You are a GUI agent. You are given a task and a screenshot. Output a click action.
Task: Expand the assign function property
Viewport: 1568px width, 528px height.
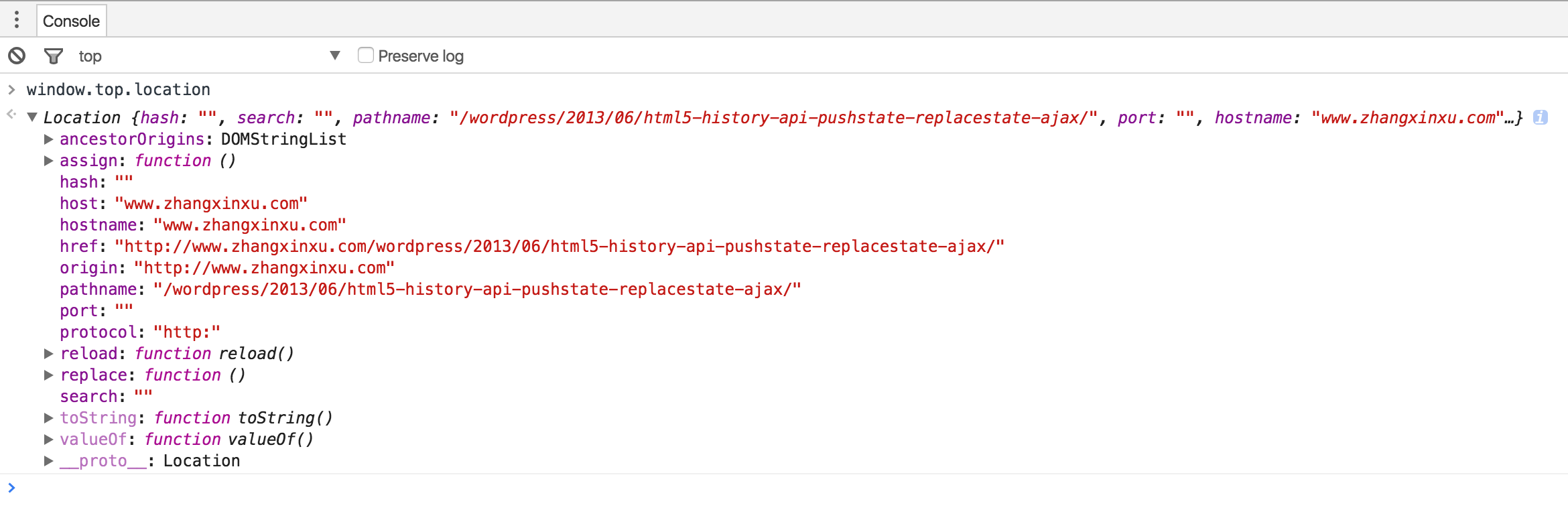click(x=48, y=161)
